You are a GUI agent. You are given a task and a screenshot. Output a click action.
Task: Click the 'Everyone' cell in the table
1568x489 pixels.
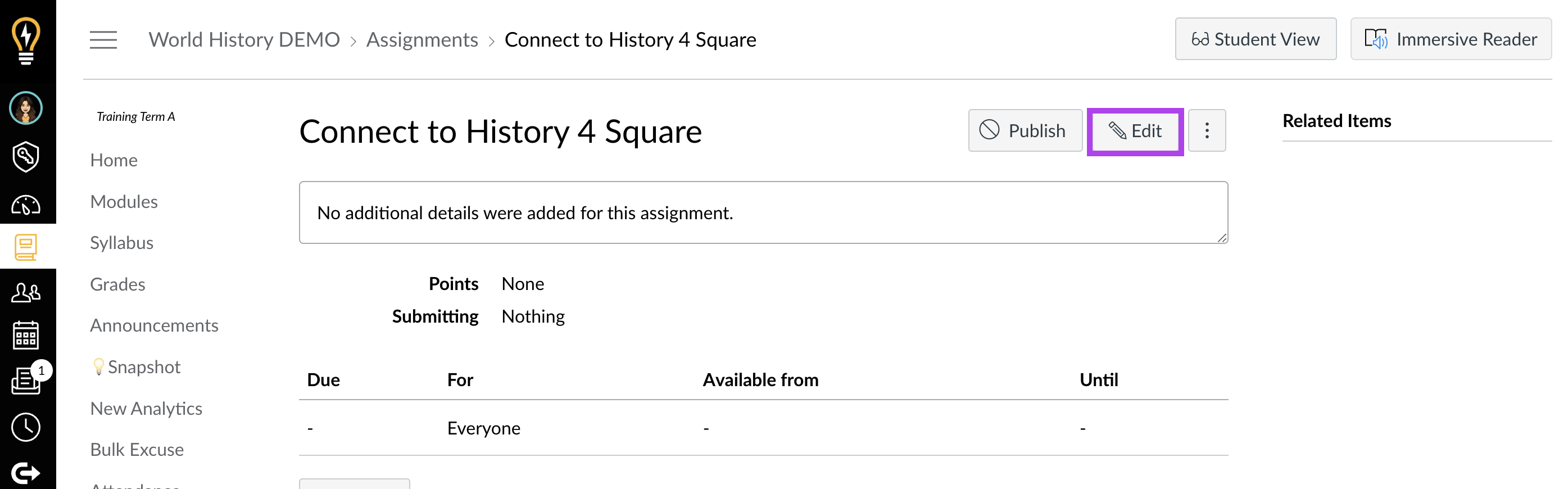[483, 428]
